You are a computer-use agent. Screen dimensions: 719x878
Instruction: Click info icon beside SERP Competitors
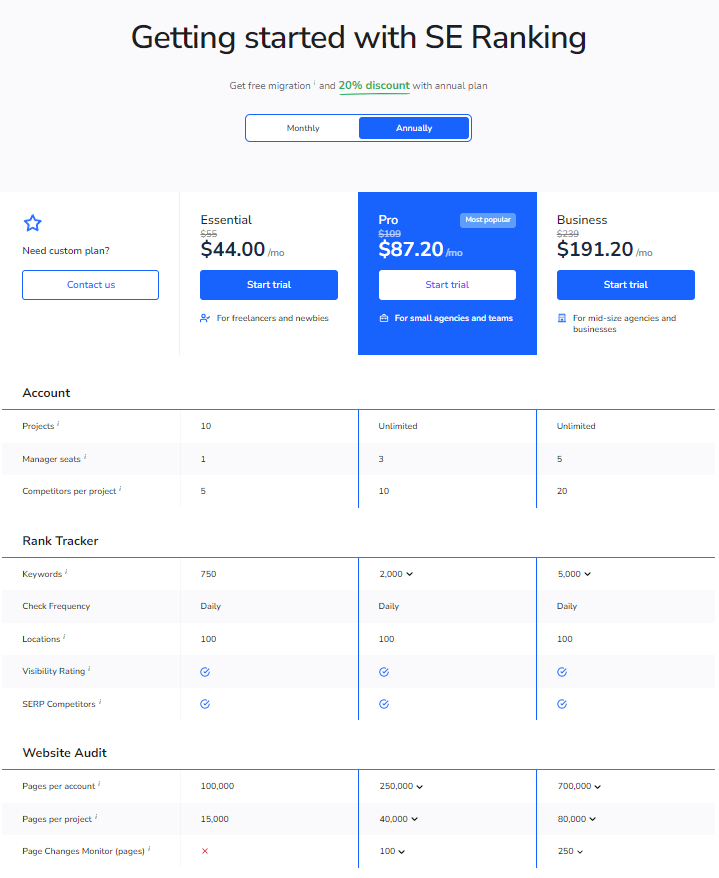100,702
